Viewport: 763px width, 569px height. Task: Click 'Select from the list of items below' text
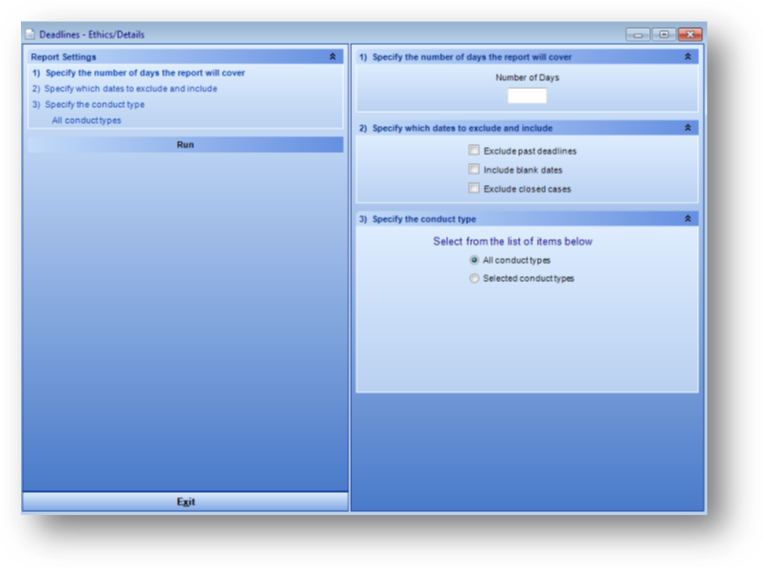[x=513, y=241]
